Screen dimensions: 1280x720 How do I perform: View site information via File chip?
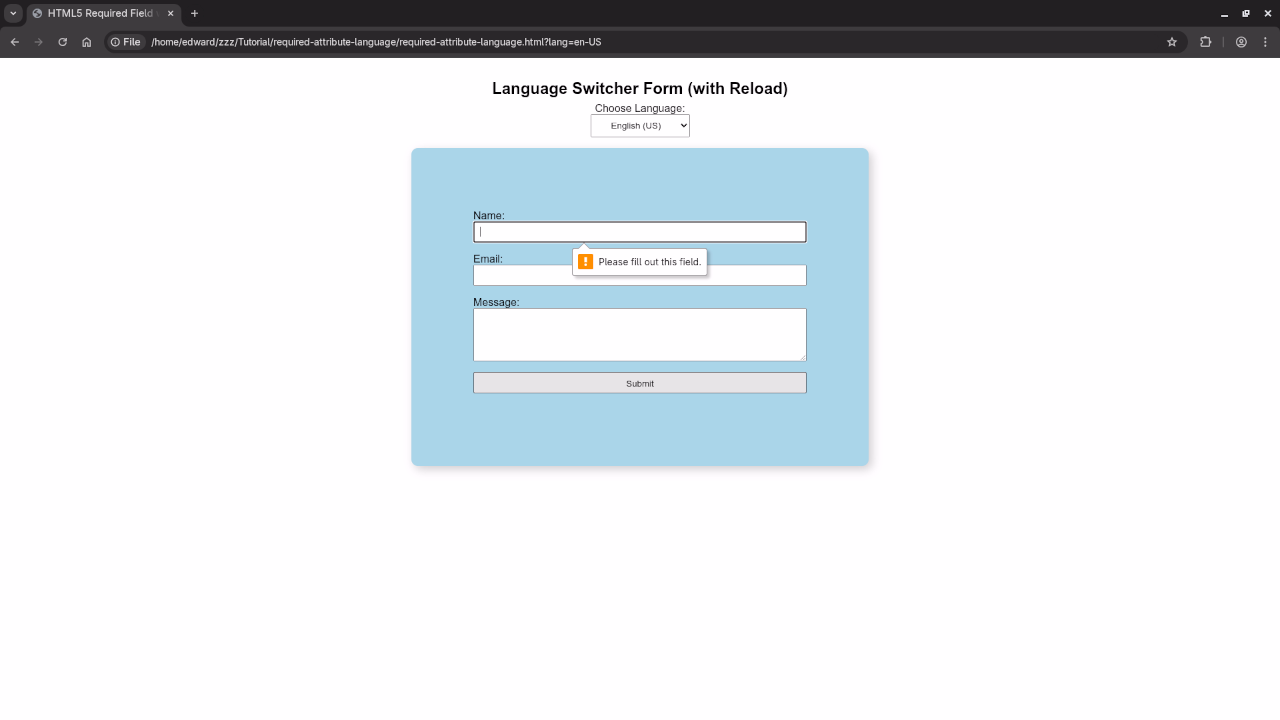(126, 42)
